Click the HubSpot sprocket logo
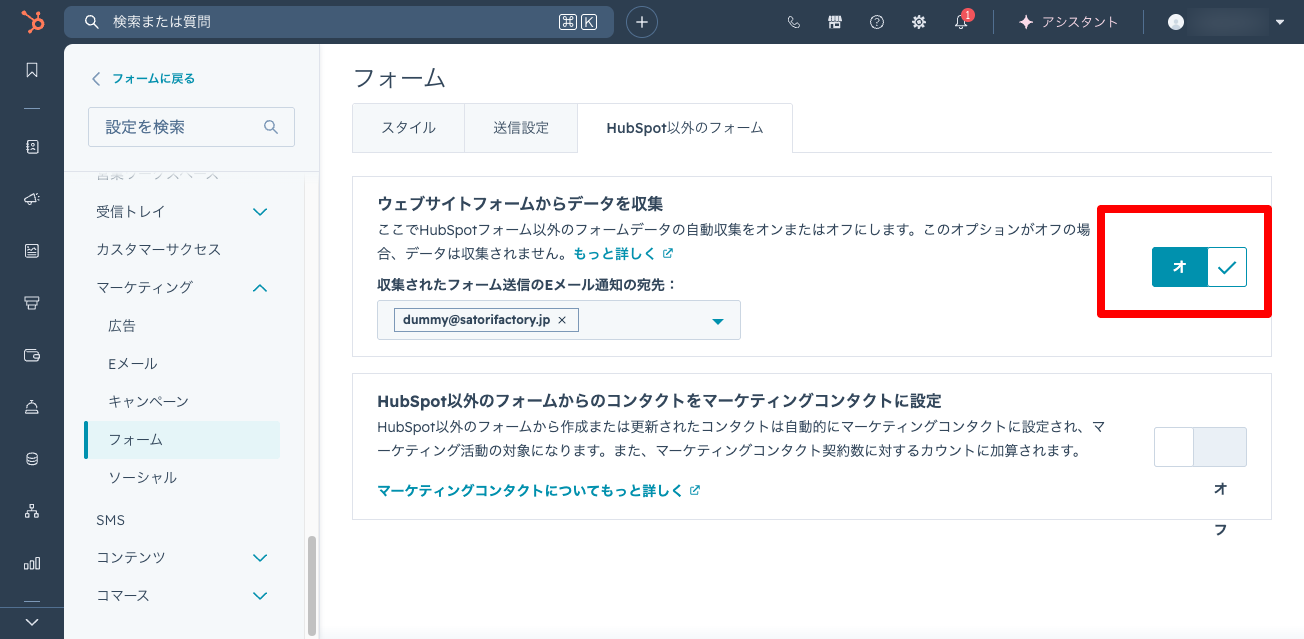Viewport: 1304px width, 639px height. pyautogui.click(x=32, y=22)
